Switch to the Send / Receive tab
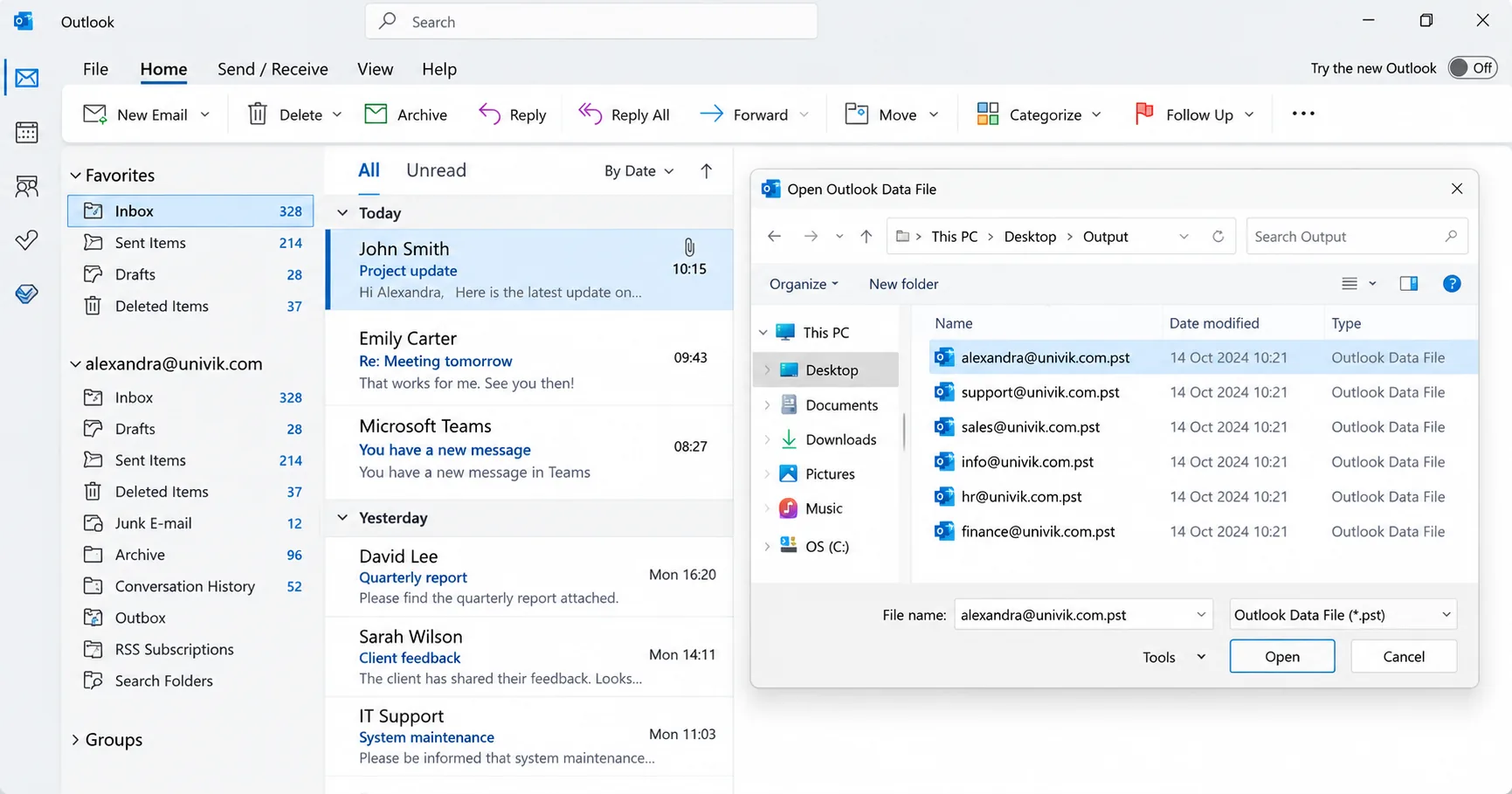The height and width of the screenshot is (794, 1512). coord(273,69)
